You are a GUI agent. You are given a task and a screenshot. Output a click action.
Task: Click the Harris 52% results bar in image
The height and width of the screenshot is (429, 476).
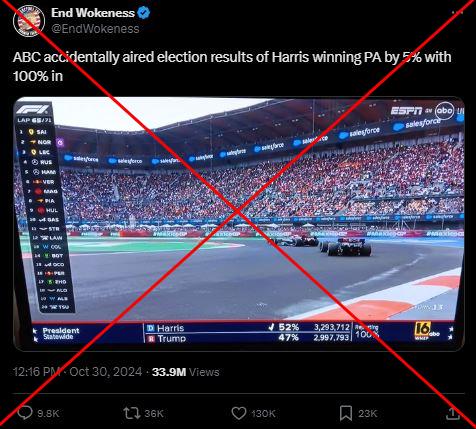click(x=247, y=327)
